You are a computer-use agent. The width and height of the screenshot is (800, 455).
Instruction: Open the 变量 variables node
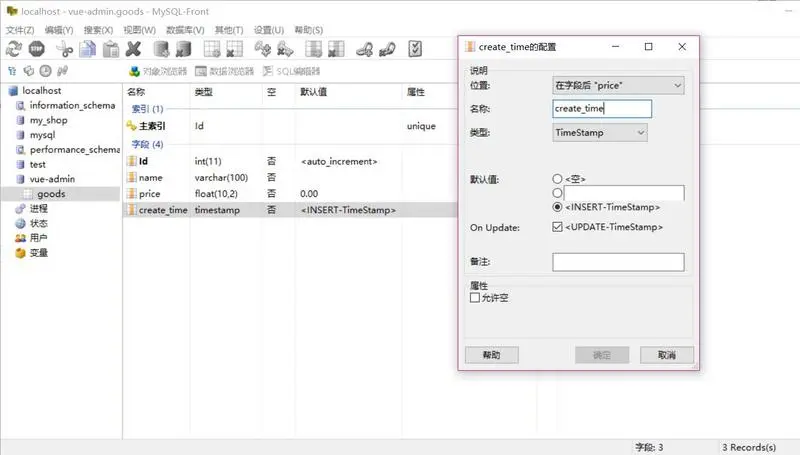coord(38,252)
